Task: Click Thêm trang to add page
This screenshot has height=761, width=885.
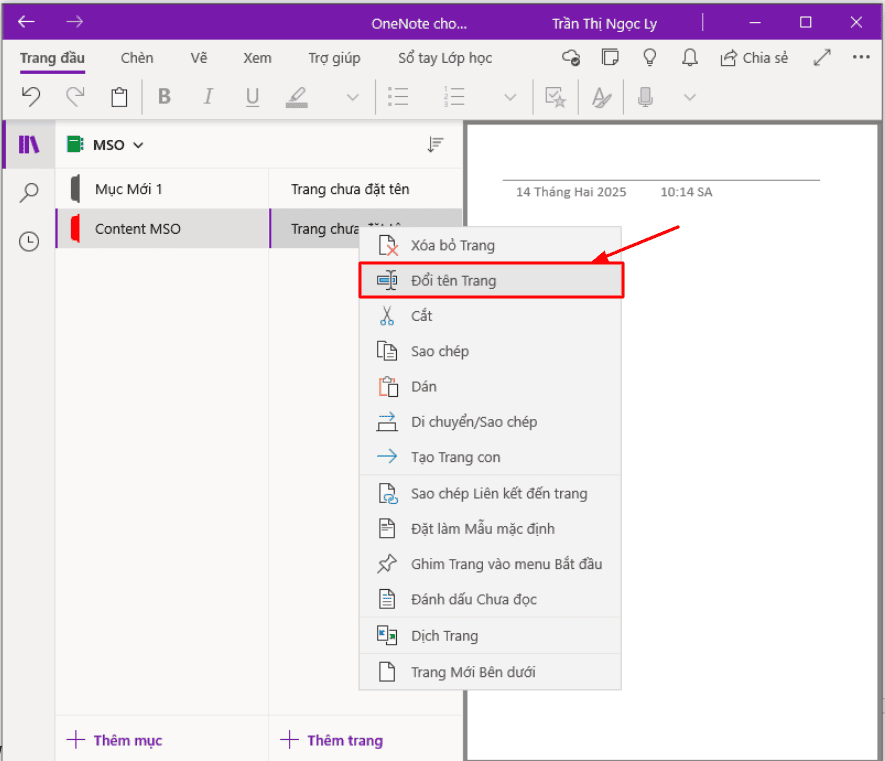Action: pos(332,740)
